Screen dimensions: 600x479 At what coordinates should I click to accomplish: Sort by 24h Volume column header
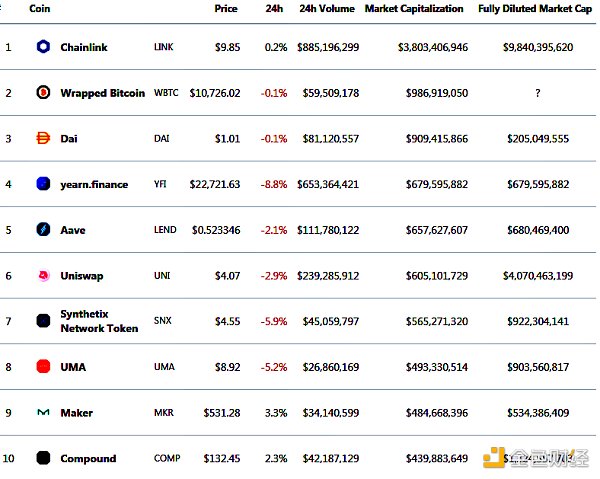tap(326, 9)
